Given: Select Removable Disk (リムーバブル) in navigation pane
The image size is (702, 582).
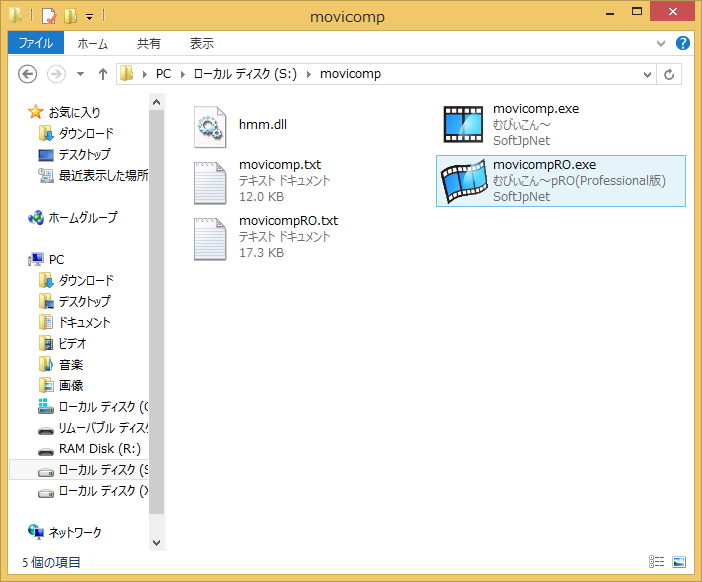Looking at the screenshot, I should (103, 428).
